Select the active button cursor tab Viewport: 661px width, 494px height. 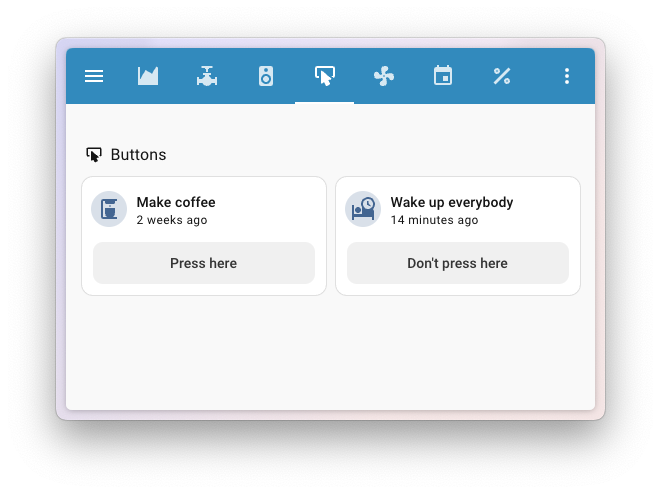tap(324, 76)
